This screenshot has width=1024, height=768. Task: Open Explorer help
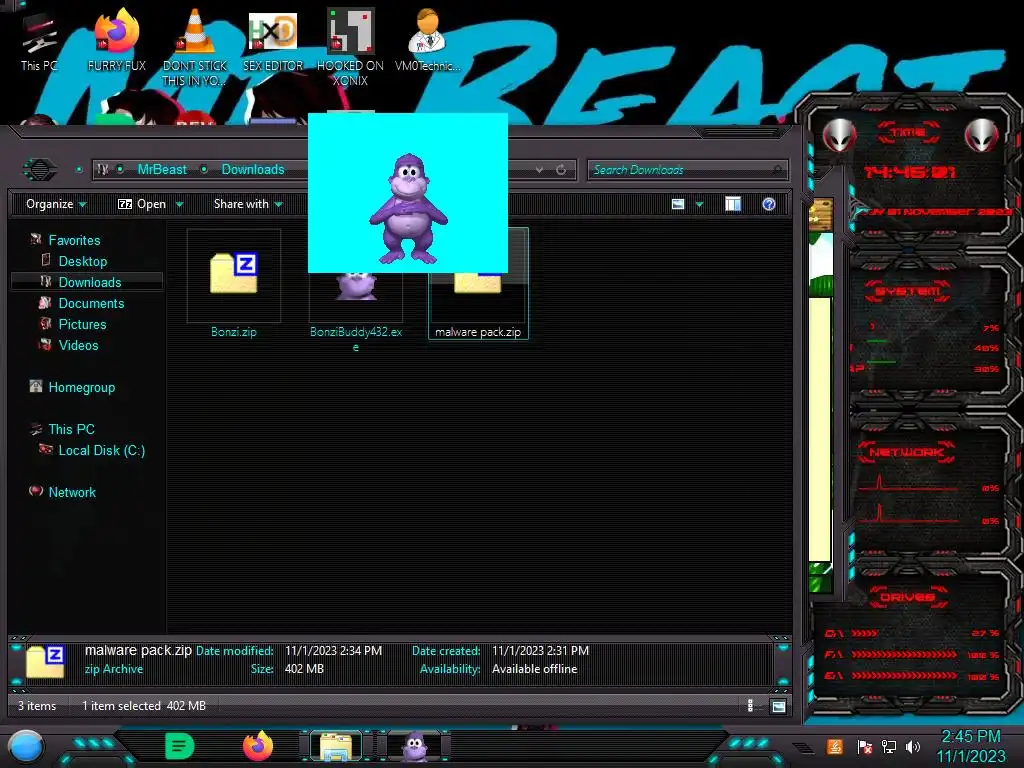click(x=769, y=204)
